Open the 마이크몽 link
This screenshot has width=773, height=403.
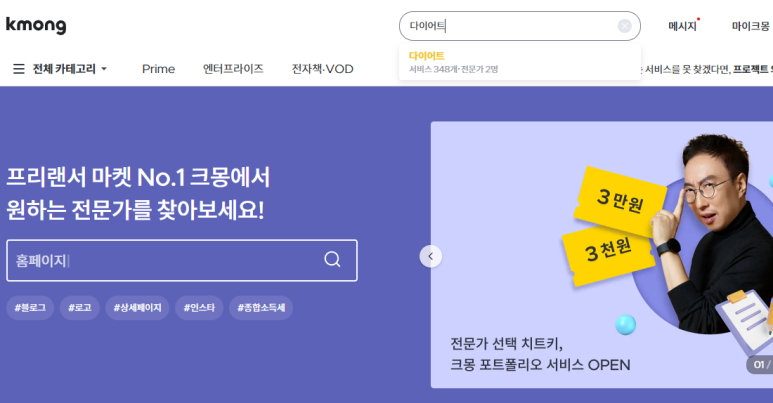point(750,26)
